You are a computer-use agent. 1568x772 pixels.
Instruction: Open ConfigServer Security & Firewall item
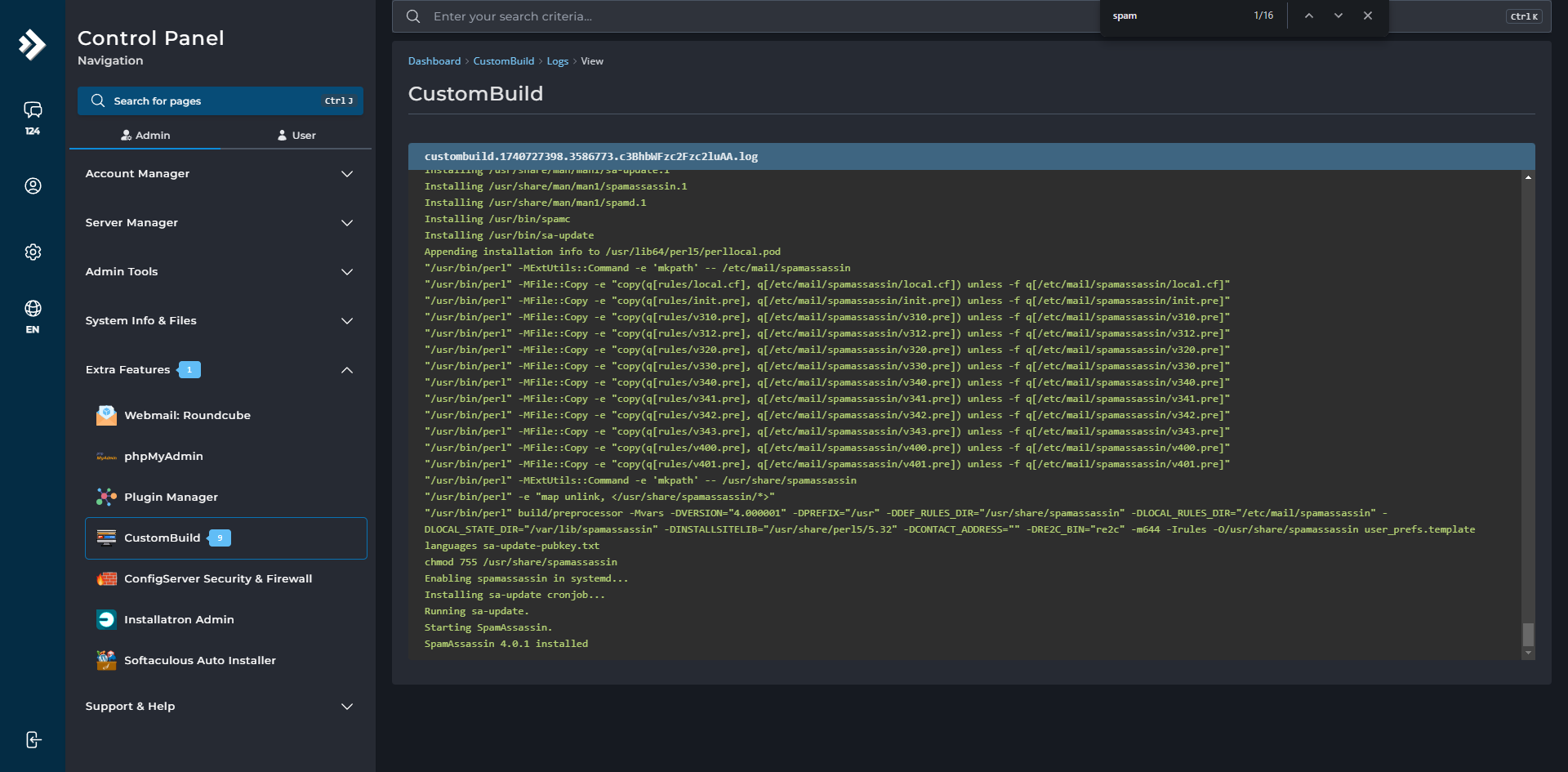pyautogui.click(x=226, y=578)
